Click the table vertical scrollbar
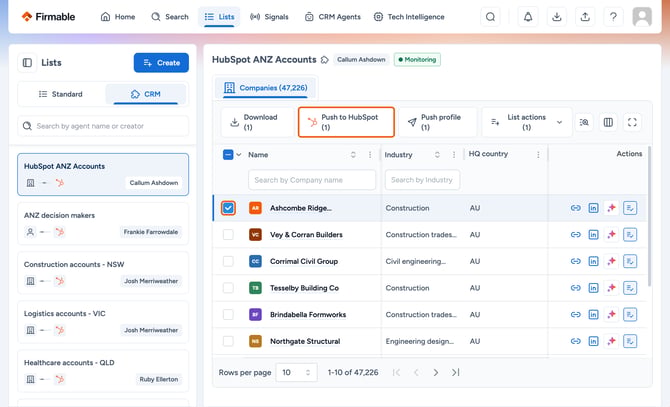This screenshot has height=407, width=670. coord(649,217)
